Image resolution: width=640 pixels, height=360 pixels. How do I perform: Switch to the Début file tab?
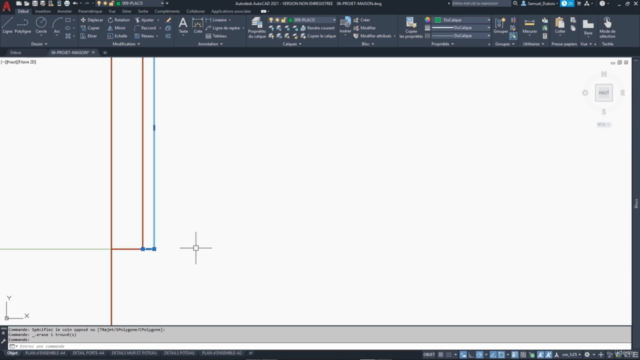pos(16,53)
